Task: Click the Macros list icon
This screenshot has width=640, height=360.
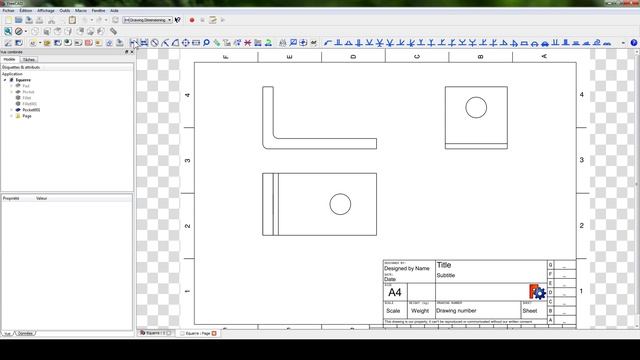Action: point(213,20)
